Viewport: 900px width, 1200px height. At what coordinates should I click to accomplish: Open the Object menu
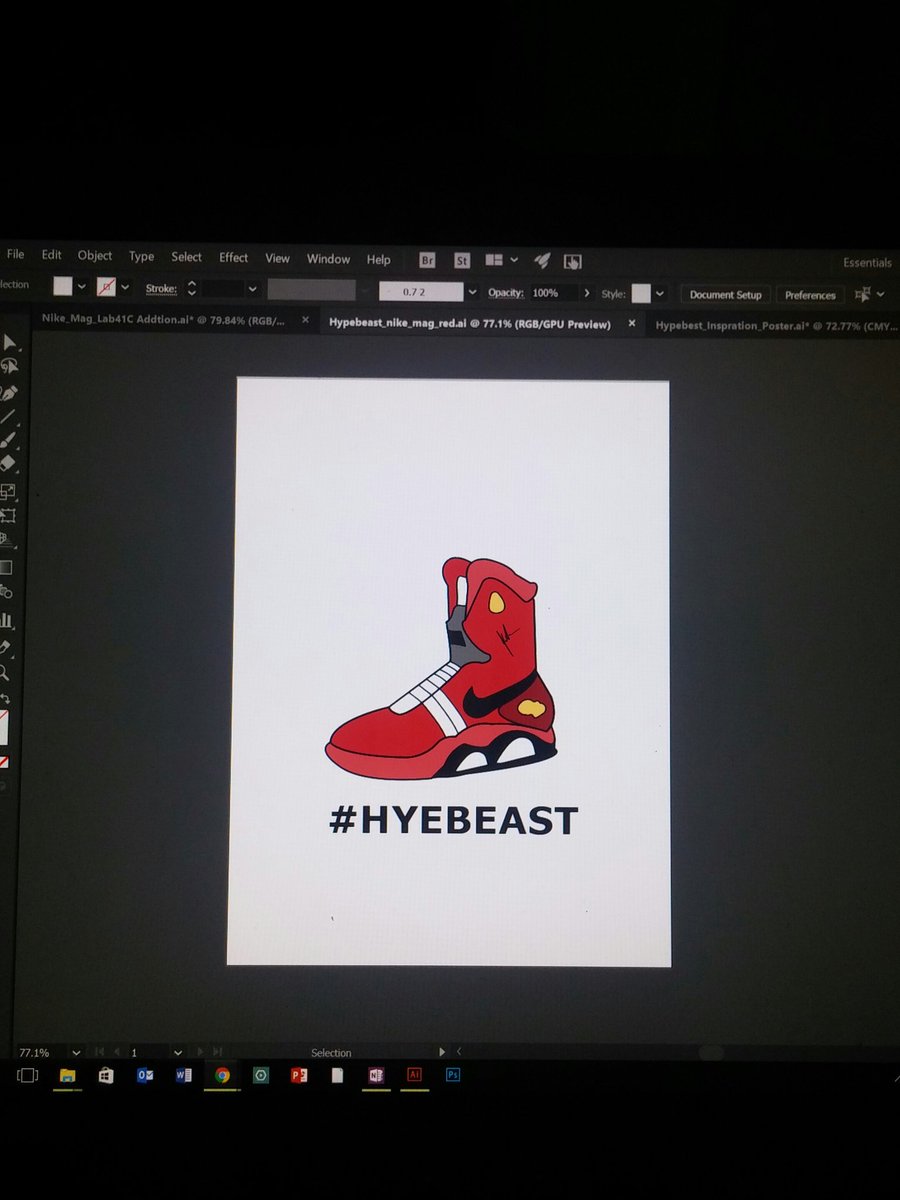pos(95,256)
